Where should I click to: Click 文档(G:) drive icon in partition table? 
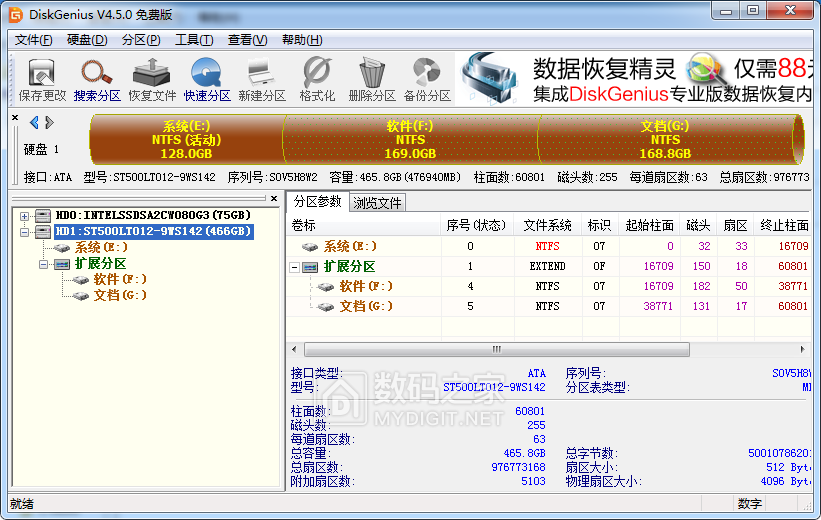click(326, 307)
